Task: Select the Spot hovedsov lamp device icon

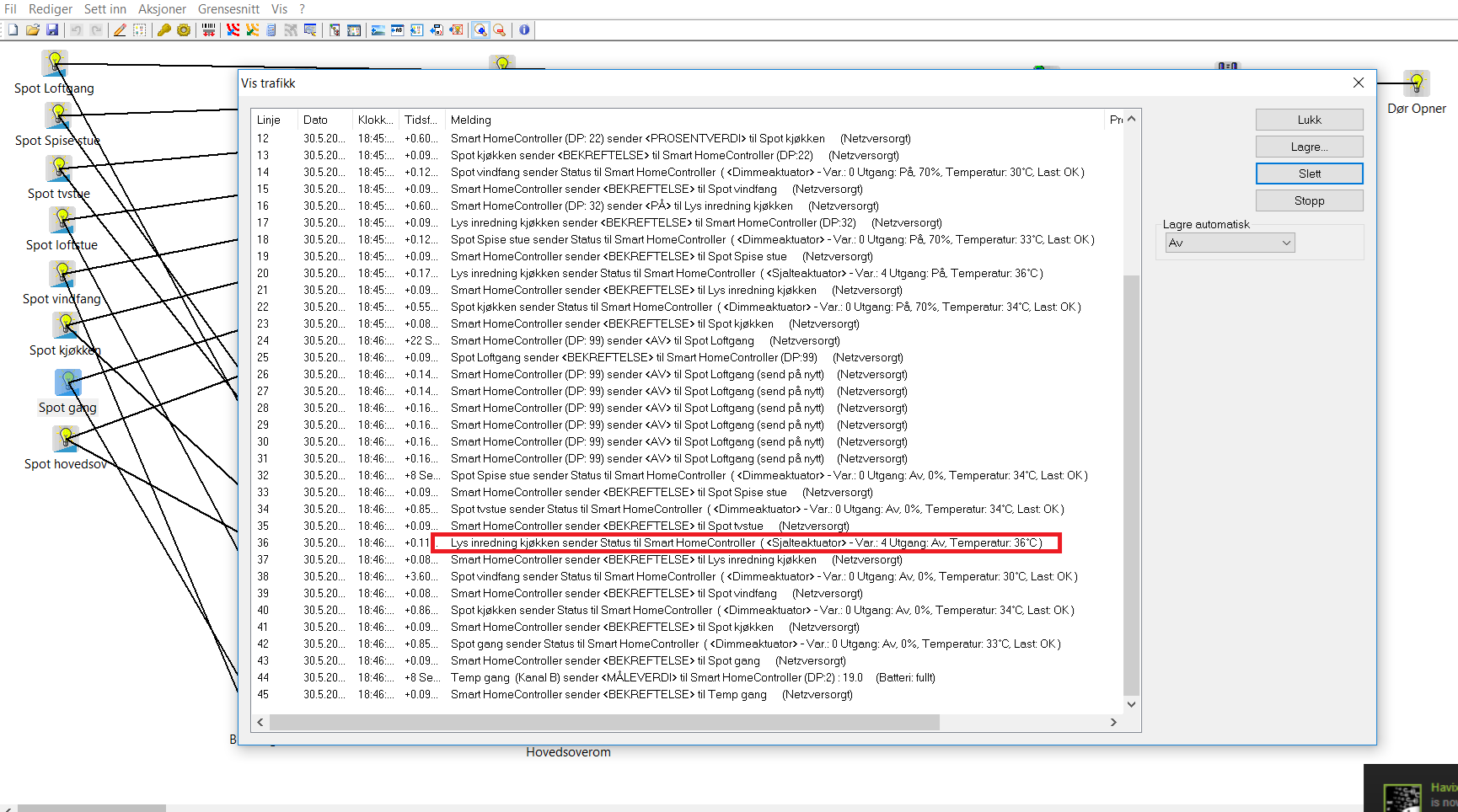Action: coord(66,439)
